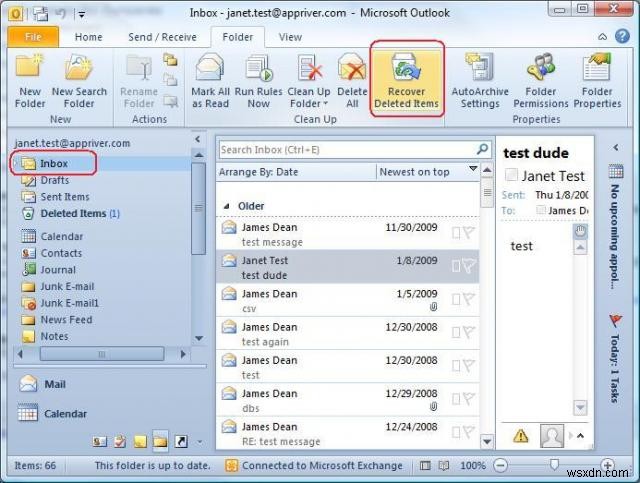Open Notes shortcut icon at navigation bottom
This screenshot has height=483, width=640.
140,441
